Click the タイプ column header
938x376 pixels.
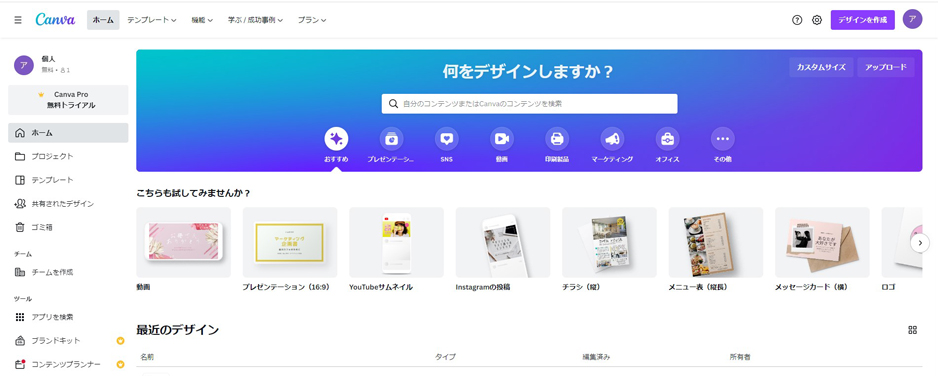pos(445,357)
